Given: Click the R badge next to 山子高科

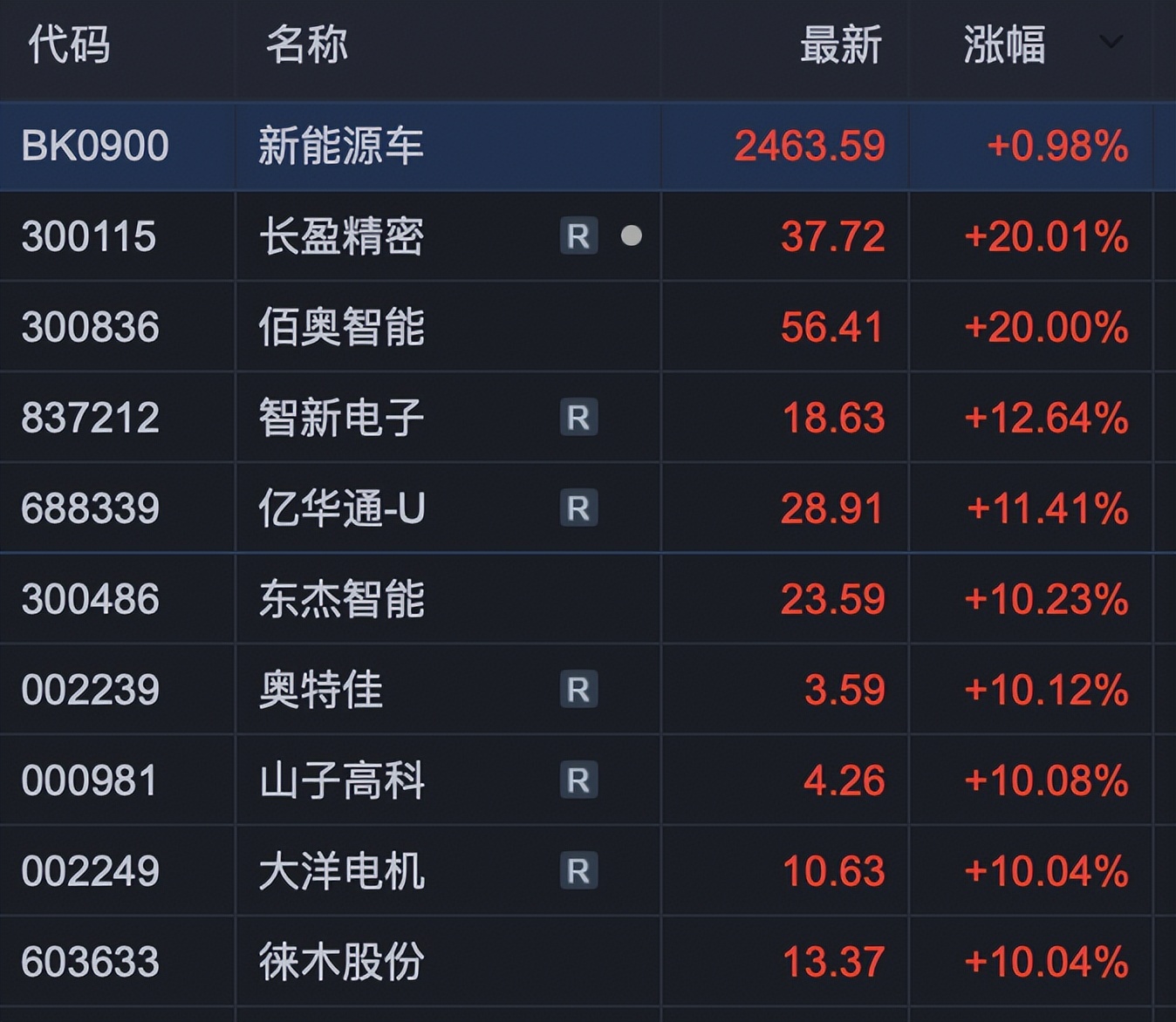Looking at the screenshot, I should click(578, 780).
